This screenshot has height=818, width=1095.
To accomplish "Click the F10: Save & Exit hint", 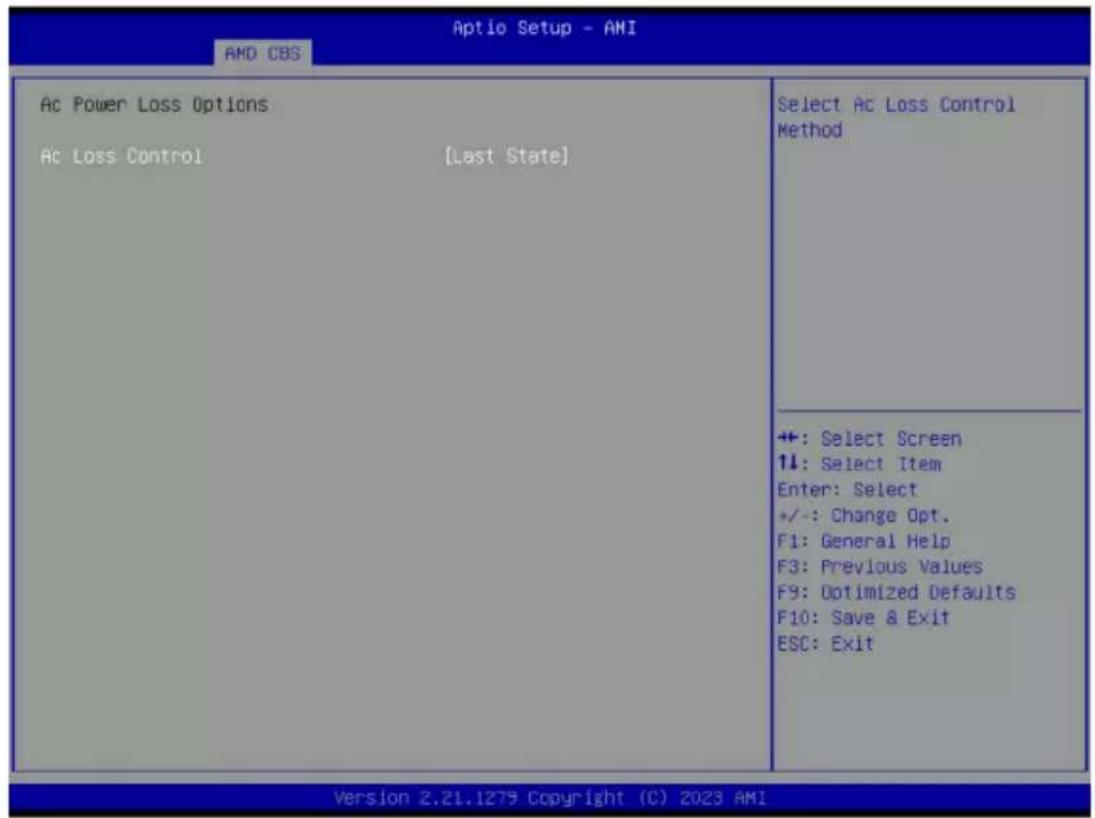I will (864, 618).
